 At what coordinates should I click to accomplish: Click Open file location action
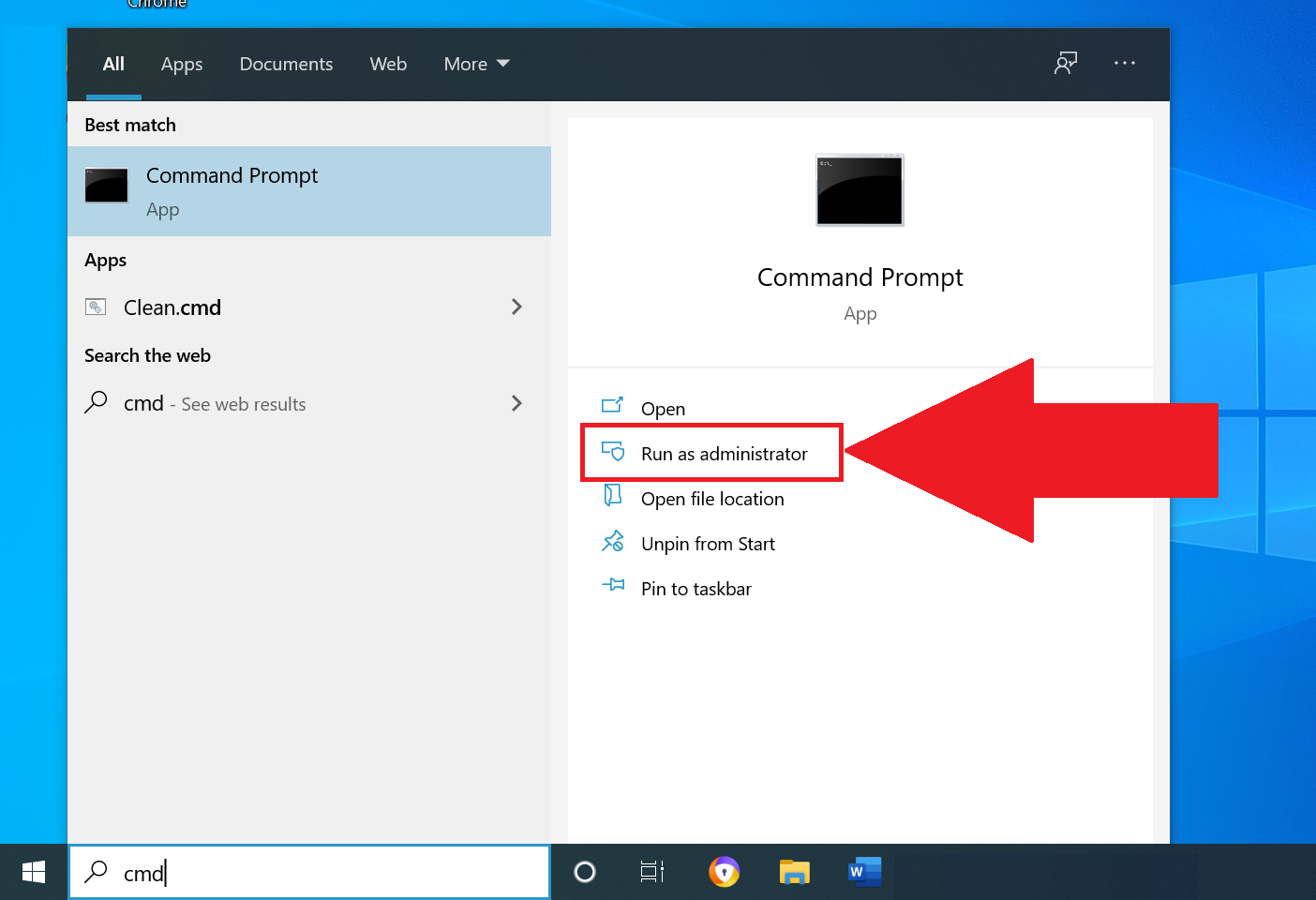point(711,499)
